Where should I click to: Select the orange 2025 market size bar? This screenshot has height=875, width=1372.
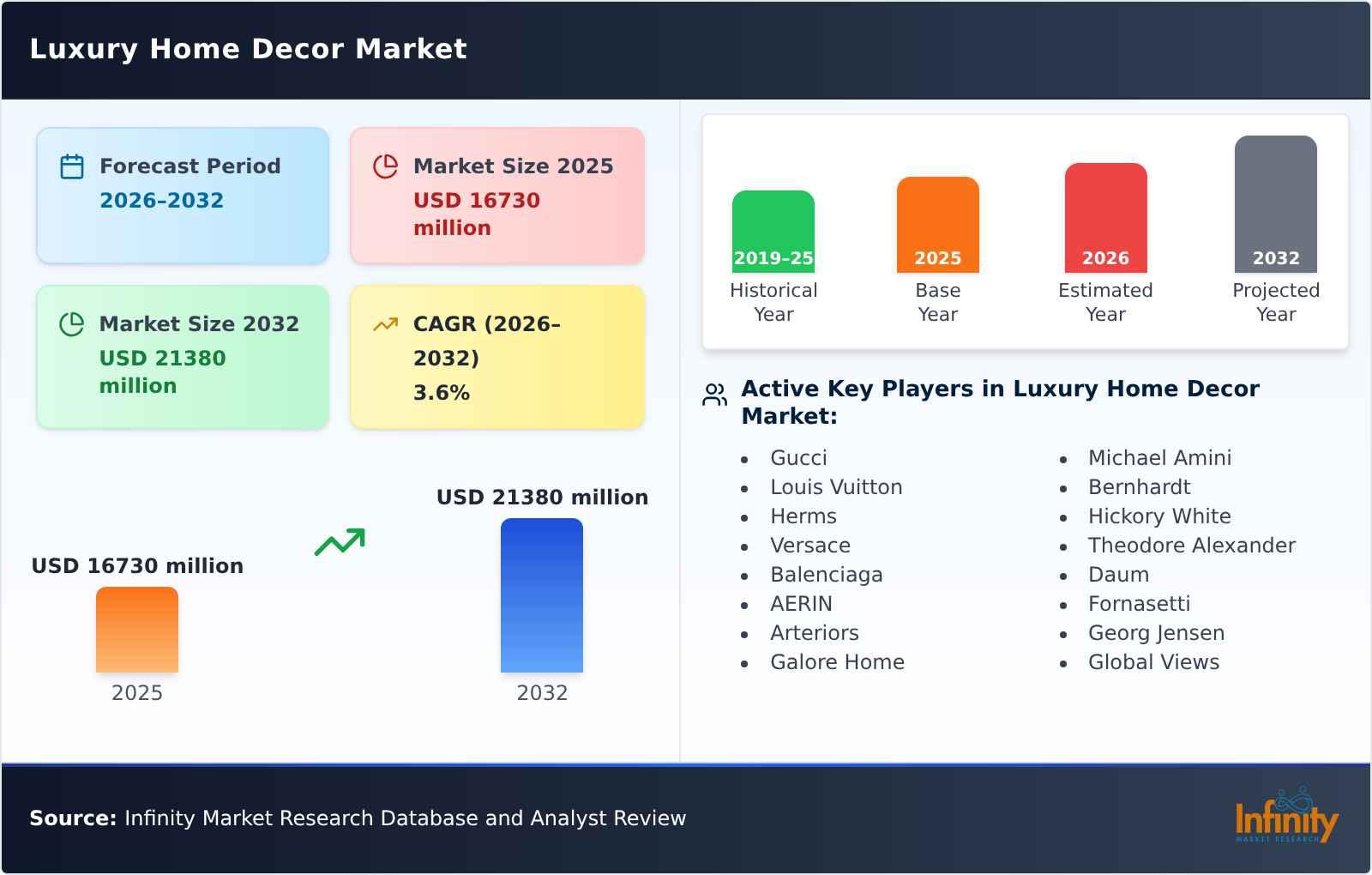(x=137, y=631)
